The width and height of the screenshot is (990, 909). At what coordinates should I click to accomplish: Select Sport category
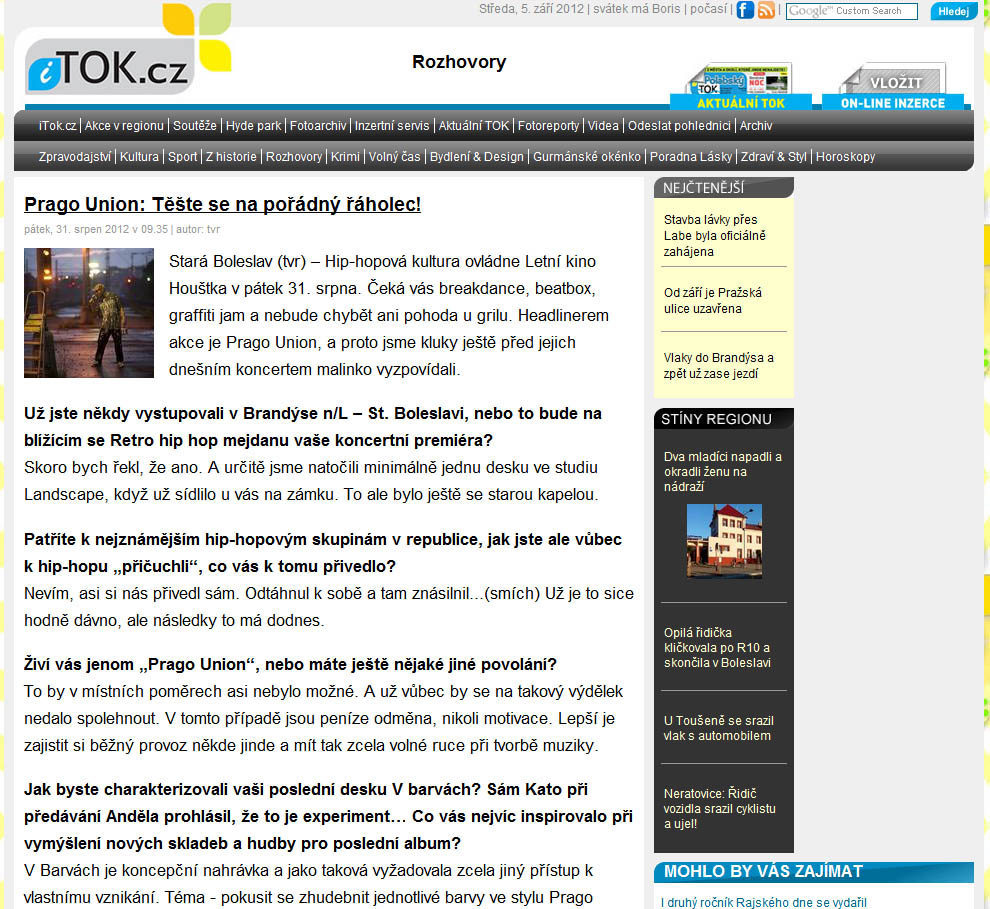pos(182,157)
